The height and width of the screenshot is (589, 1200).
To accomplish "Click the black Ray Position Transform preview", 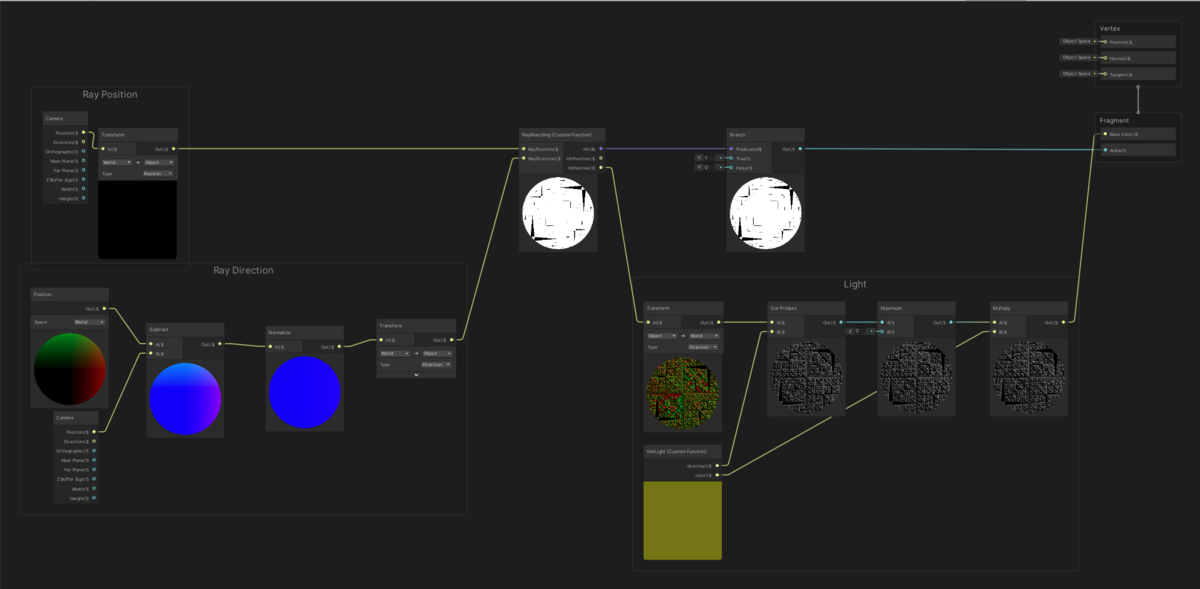I will point(138,219).
